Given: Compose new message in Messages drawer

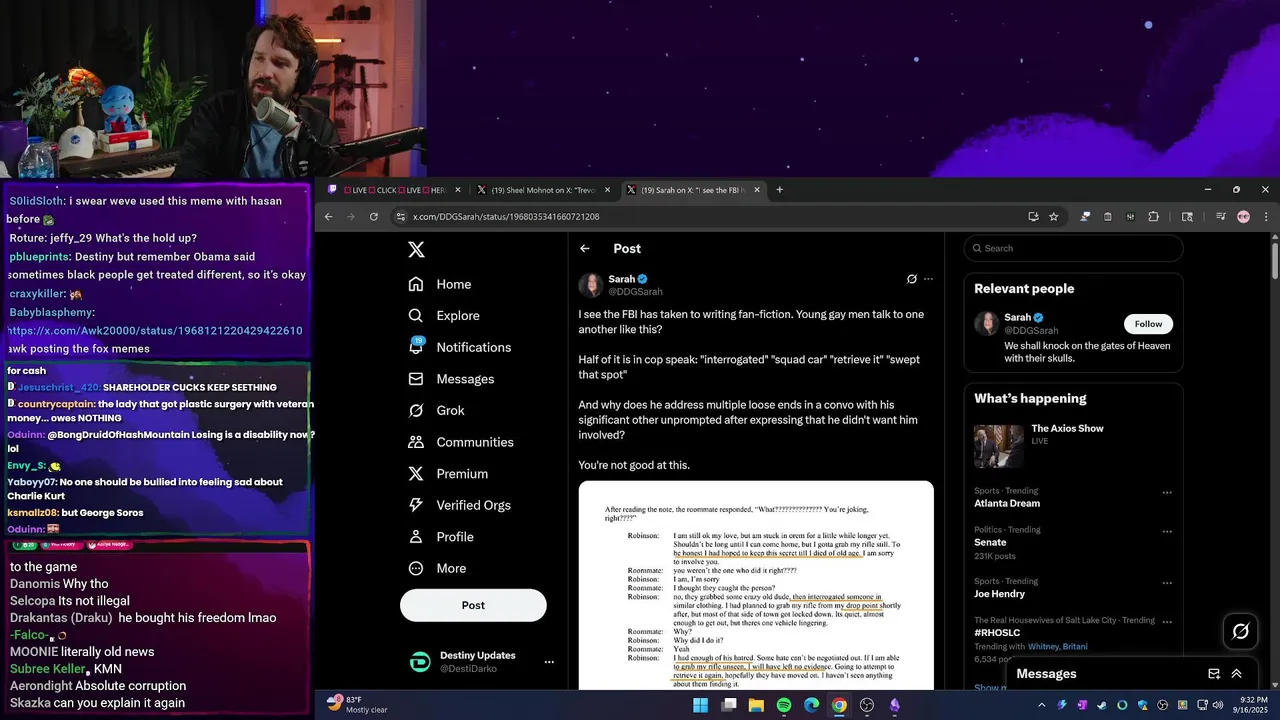Looking at the screenshot, I should (1214, 674).
